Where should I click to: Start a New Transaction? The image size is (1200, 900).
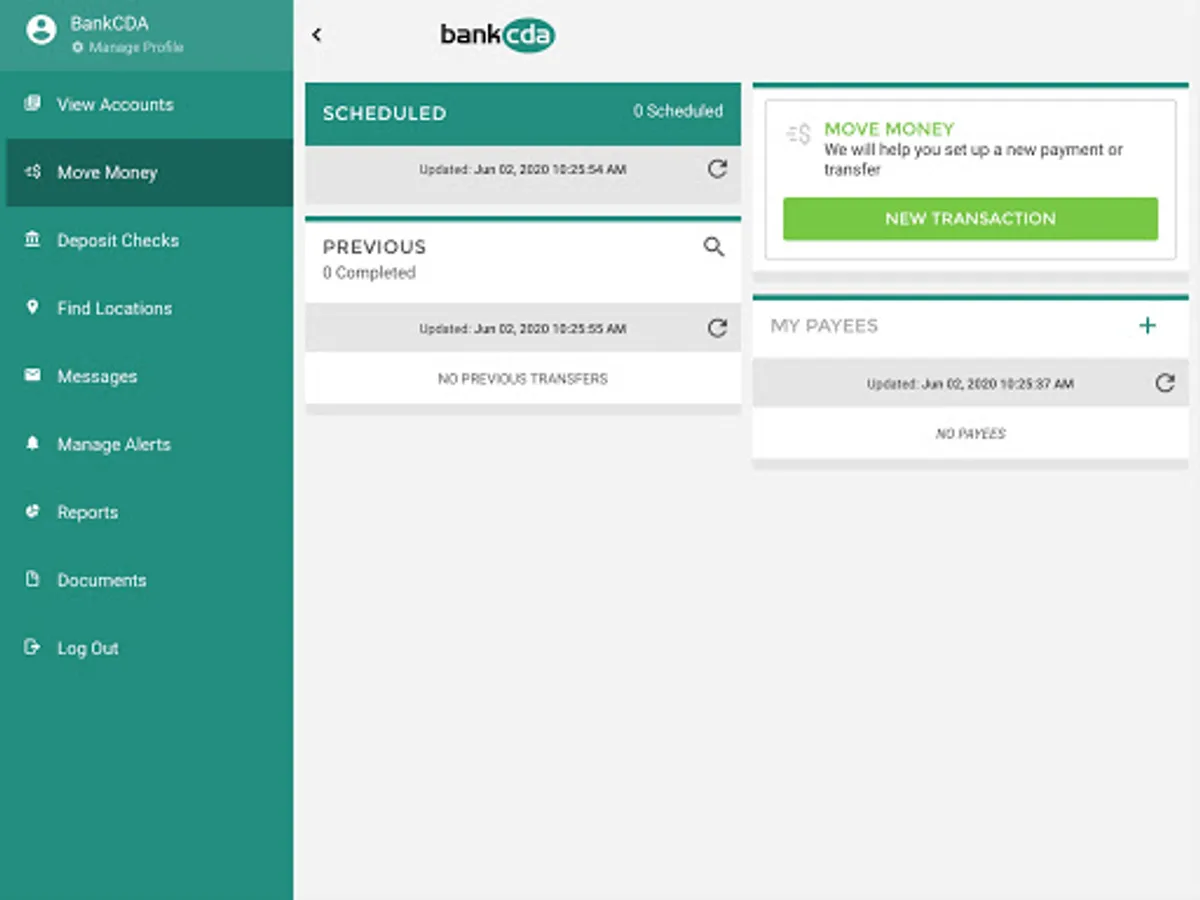point(970,218)
